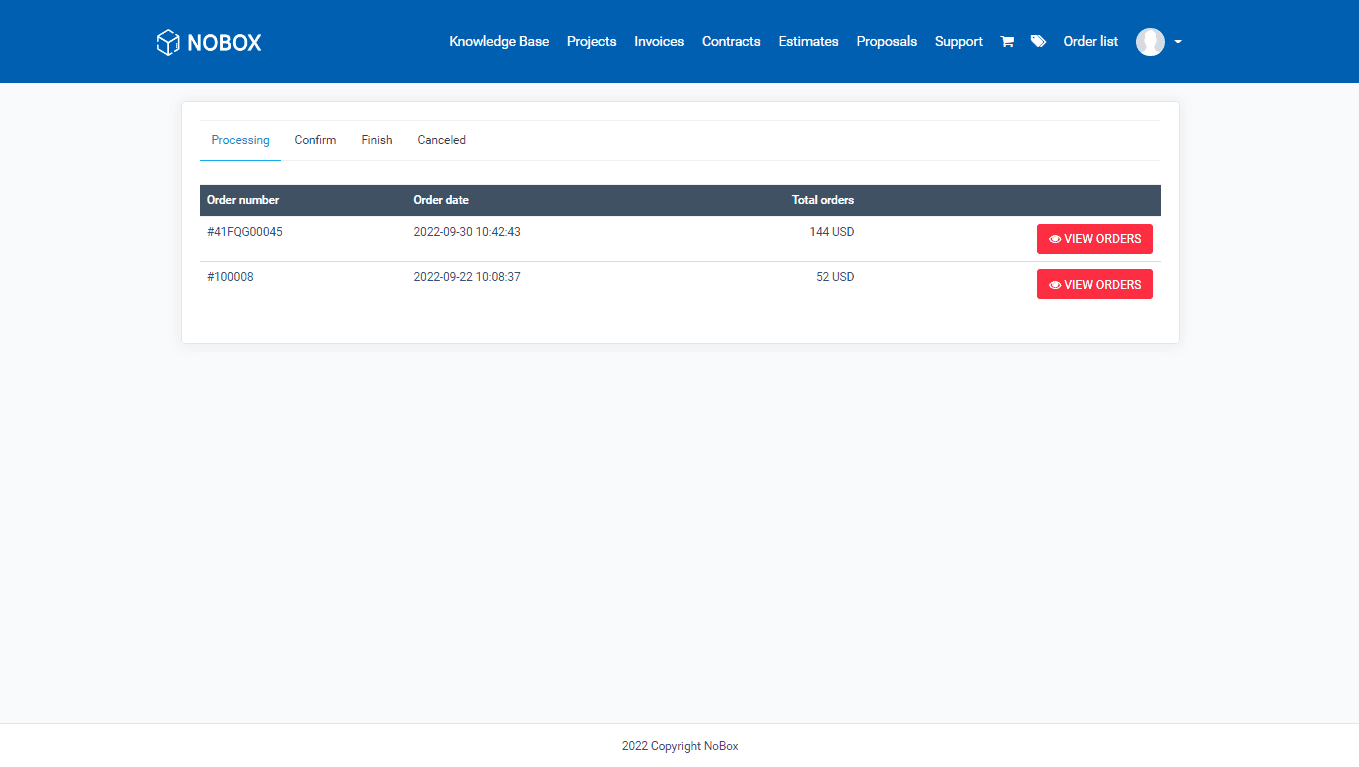Expand the user account dropdown arrow
This screenshot has height=767, width=1359.
pyautogui.click(x=1176, y=42)
